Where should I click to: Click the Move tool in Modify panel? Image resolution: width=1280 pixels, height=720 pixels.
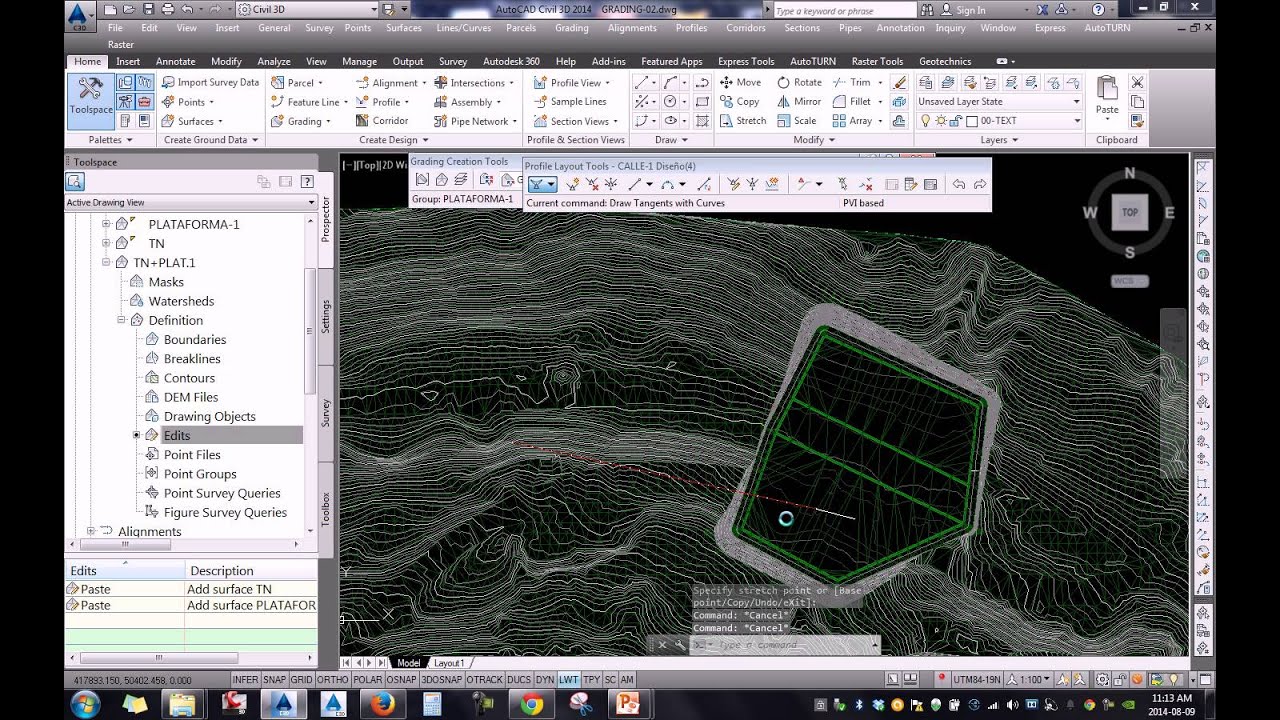741,82
